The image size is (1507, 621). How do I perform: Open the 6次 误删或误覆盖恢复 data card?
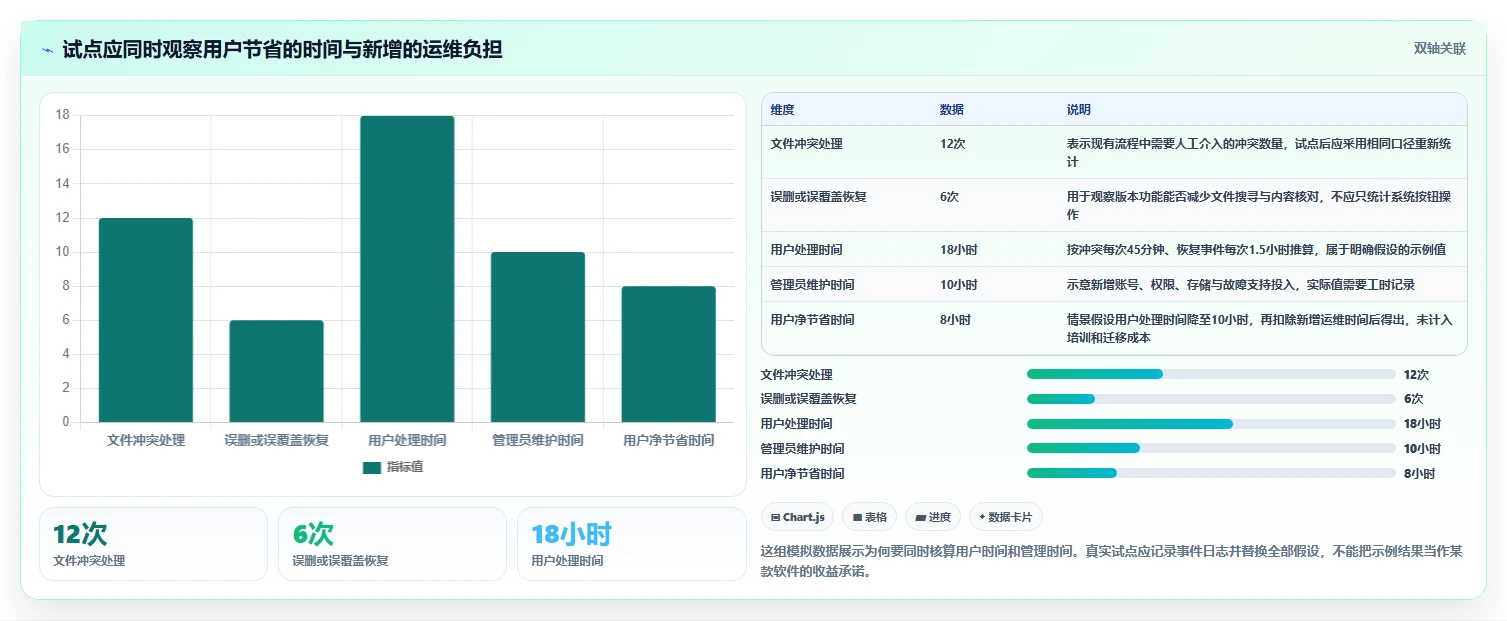(392, 544)
